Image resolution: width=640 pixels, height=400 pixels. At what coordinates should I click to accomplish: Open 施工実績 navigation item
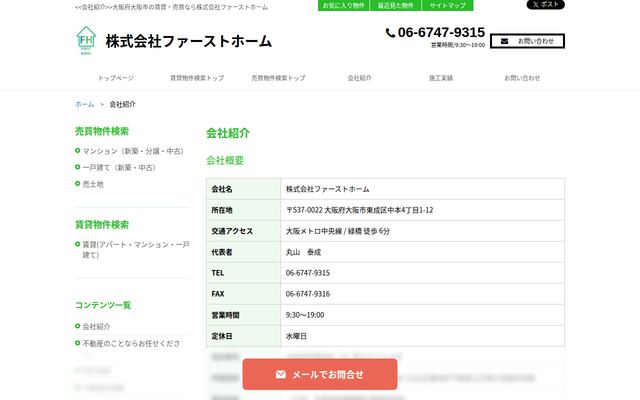441,78
